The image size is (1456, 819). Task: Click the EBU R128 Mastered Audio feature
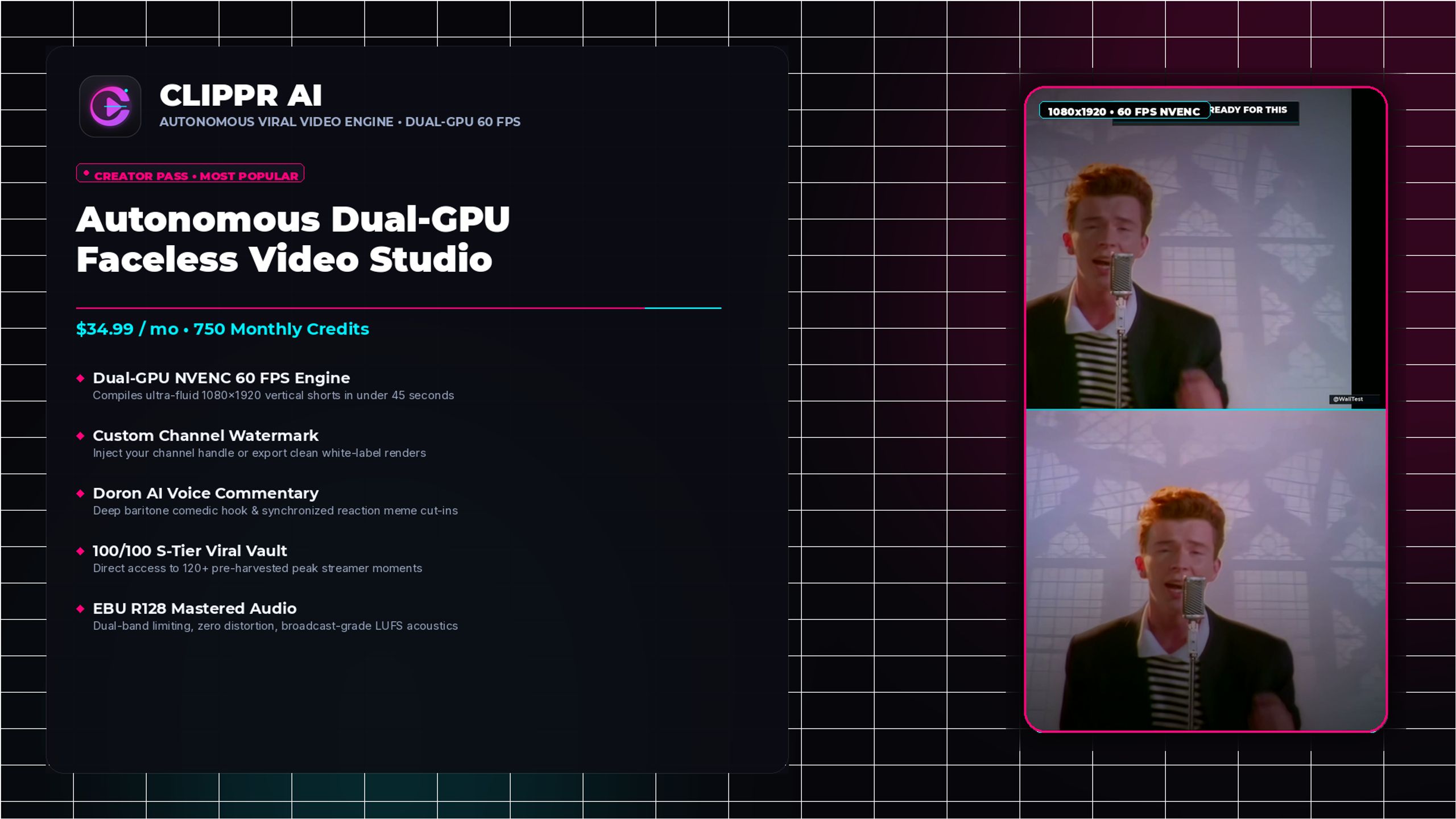click(x=195, y=609)
